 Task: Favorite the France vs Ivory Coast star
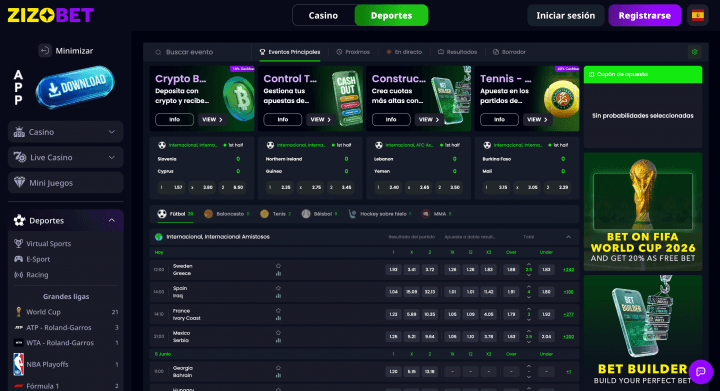278,311
